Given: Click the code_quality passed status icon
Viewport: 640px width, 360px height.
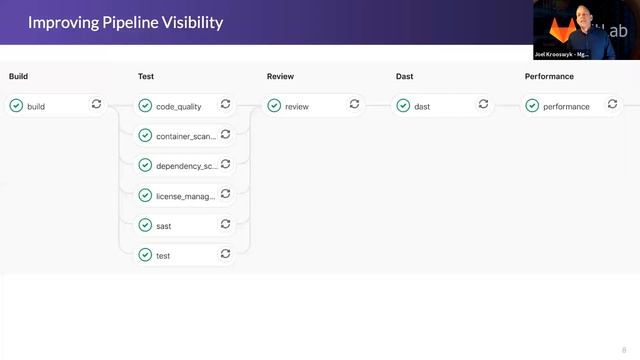Looking at the screenshot, I should (x=145, y=106).
